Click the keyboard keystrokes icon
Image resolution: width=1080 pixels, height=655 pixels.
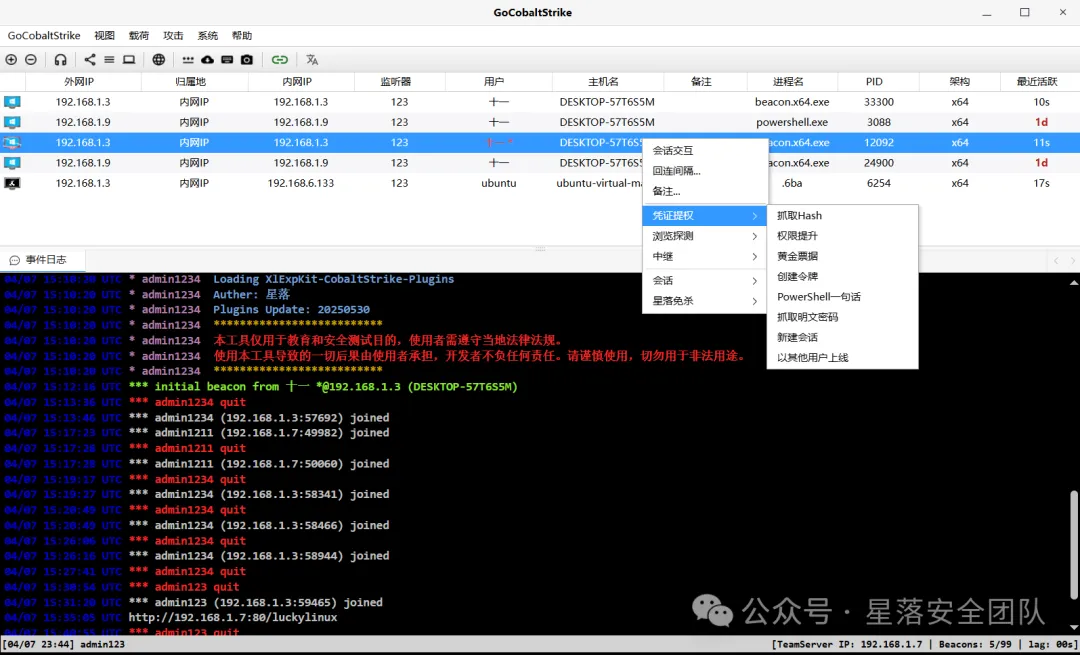[227, 60]
